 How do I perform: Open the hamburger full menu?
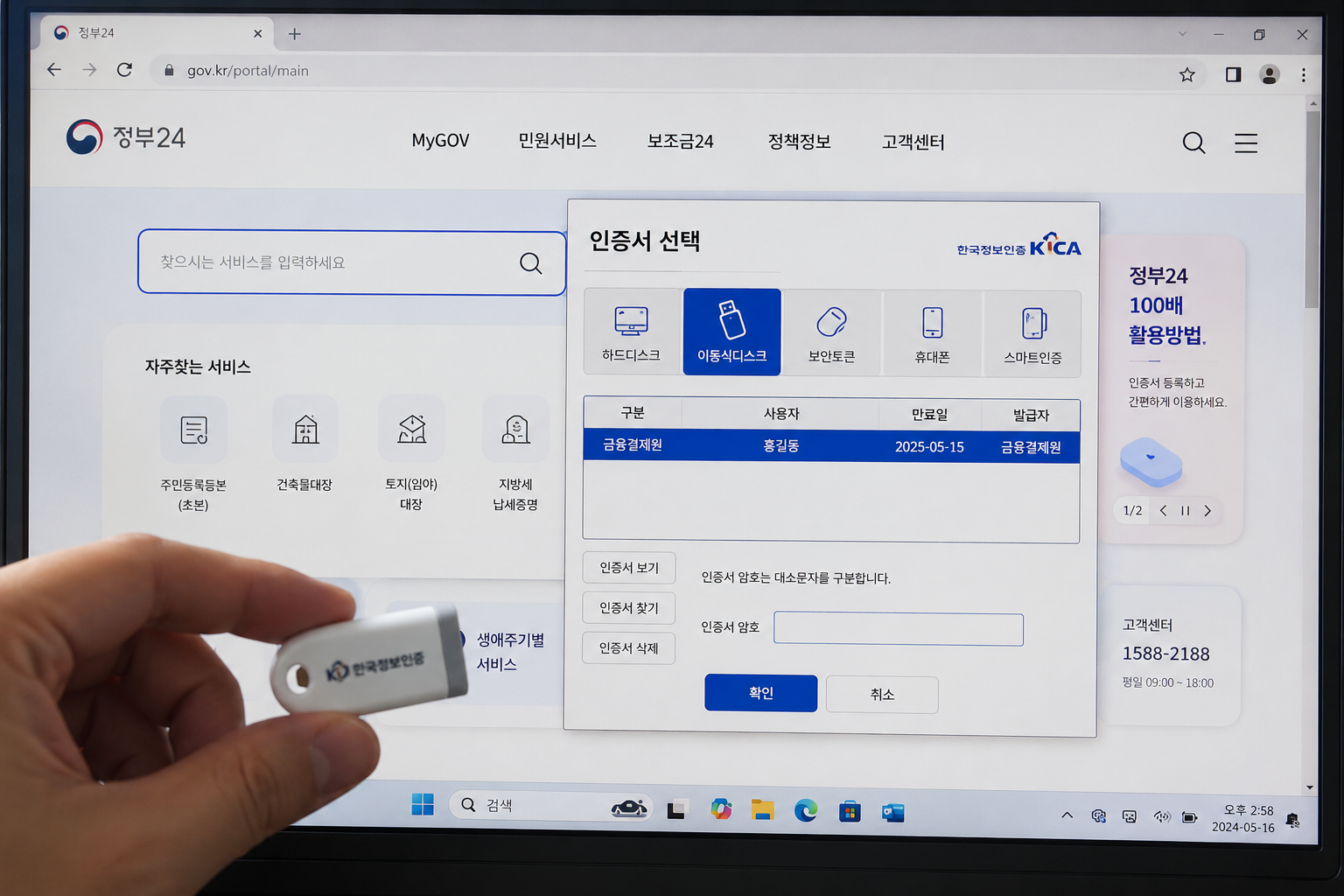tap(1246, 143)
